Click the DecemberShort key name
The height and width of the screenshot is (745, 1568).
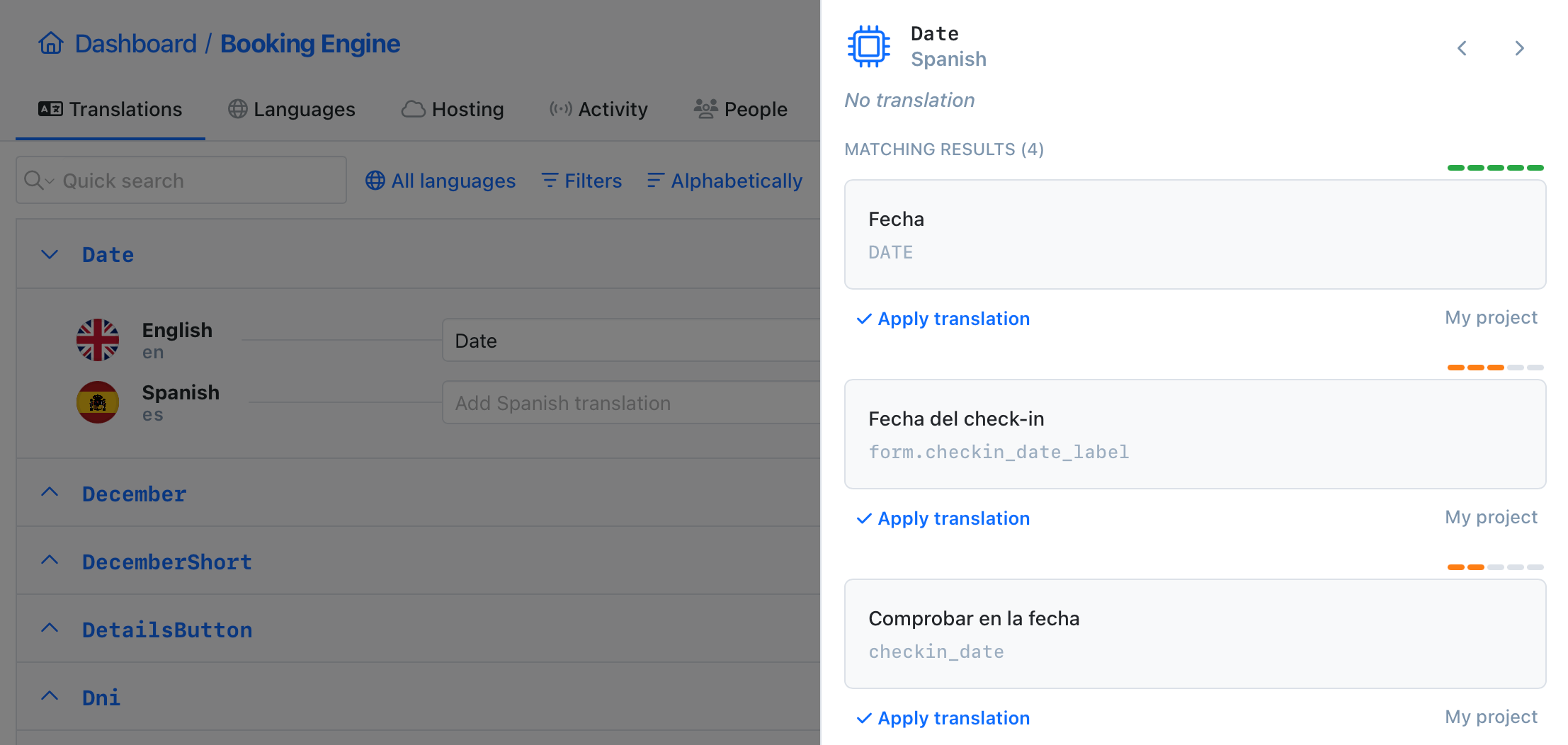pyautogui.click(x=167, y=562)
